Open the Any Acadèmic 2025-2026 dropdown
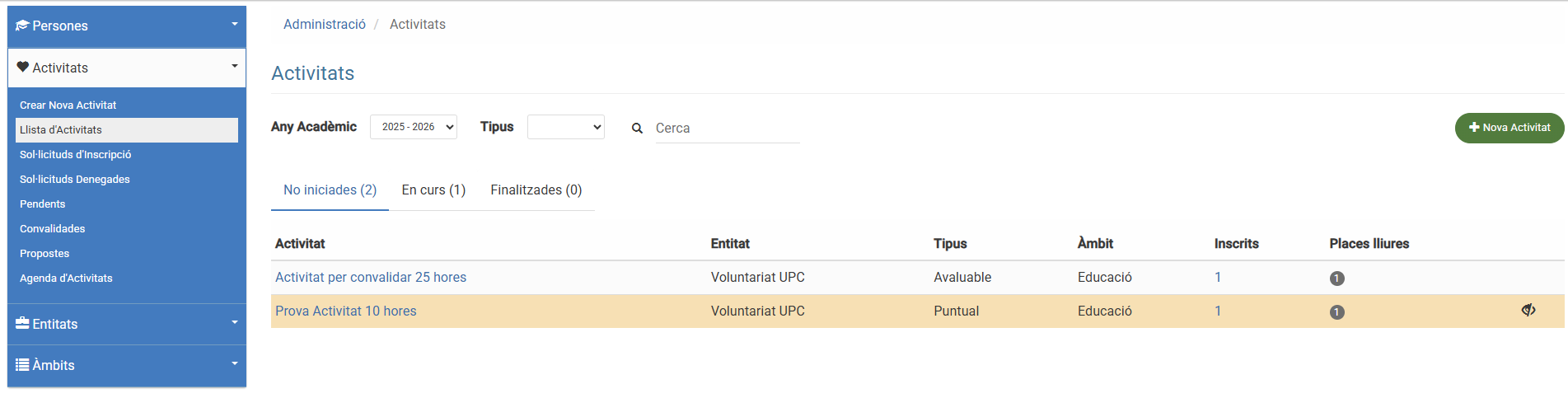This screenshot has height=398, width=1568. click(x=413, y=127)
